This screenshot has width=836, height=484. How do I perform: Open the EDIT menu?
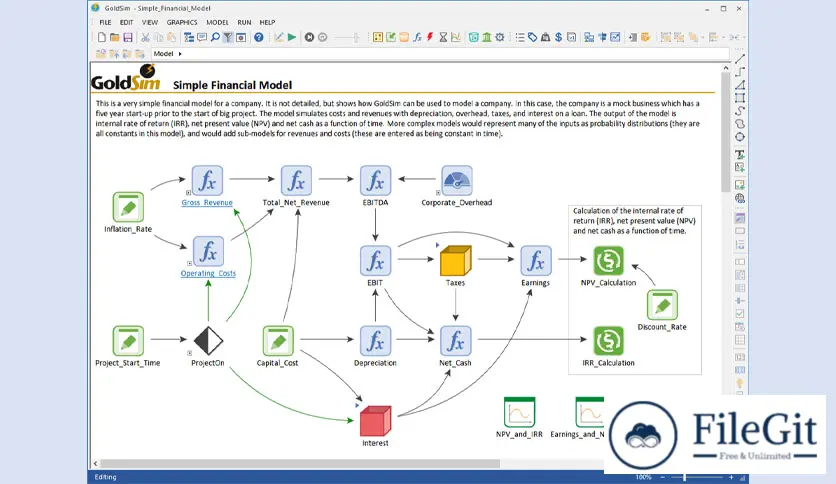(126, 22)
